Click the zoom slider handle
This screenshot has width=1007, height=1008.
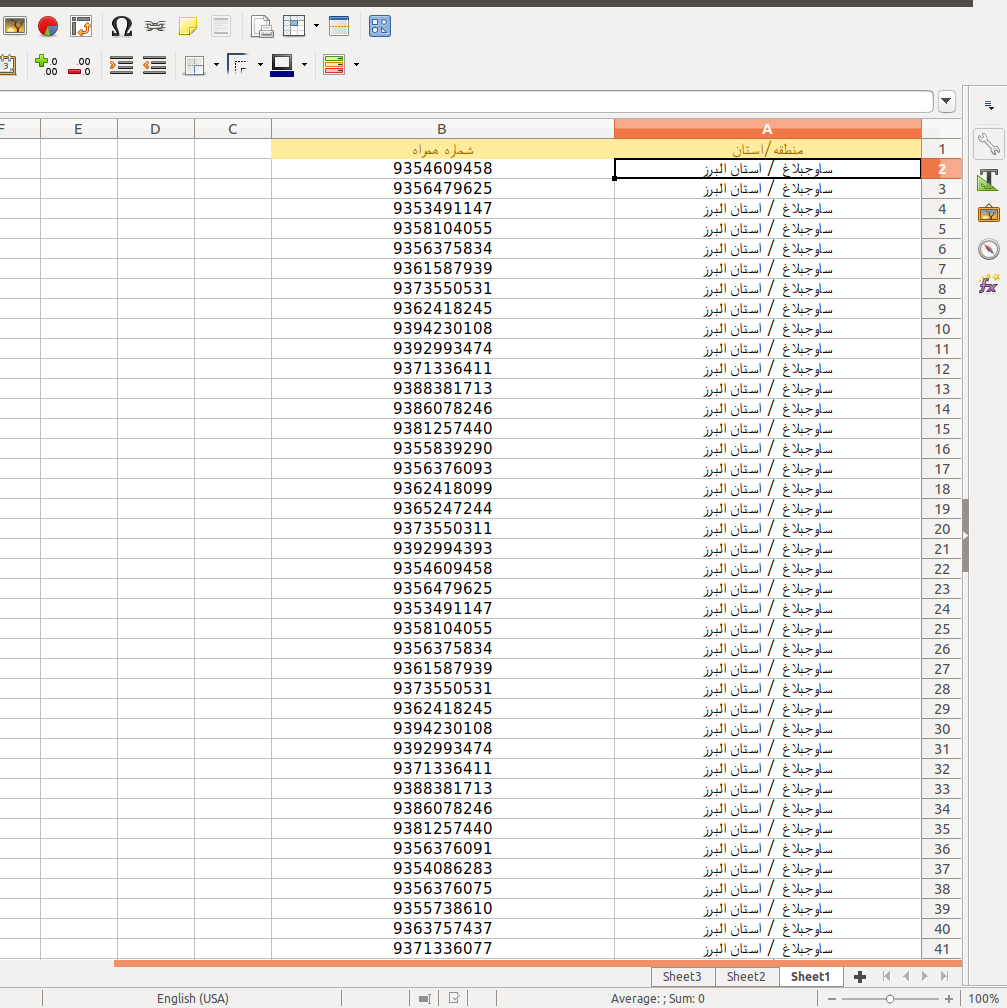point(889,998)
